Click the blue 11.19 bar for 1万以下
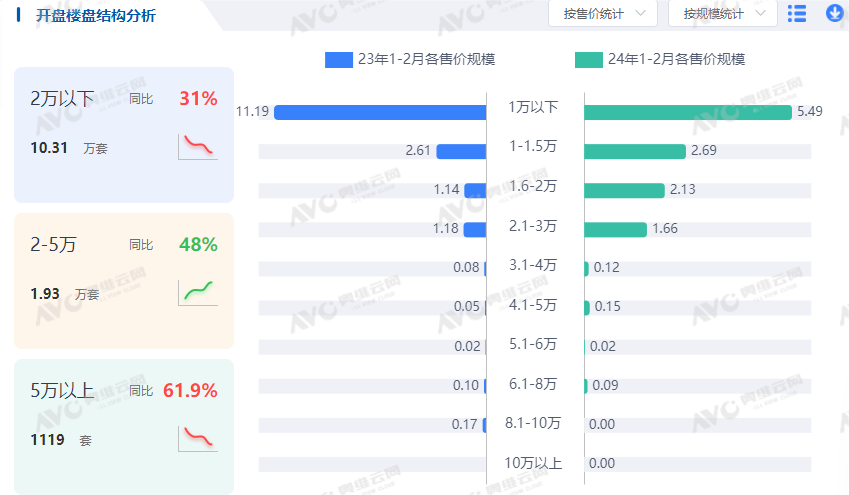 point(380,112)
